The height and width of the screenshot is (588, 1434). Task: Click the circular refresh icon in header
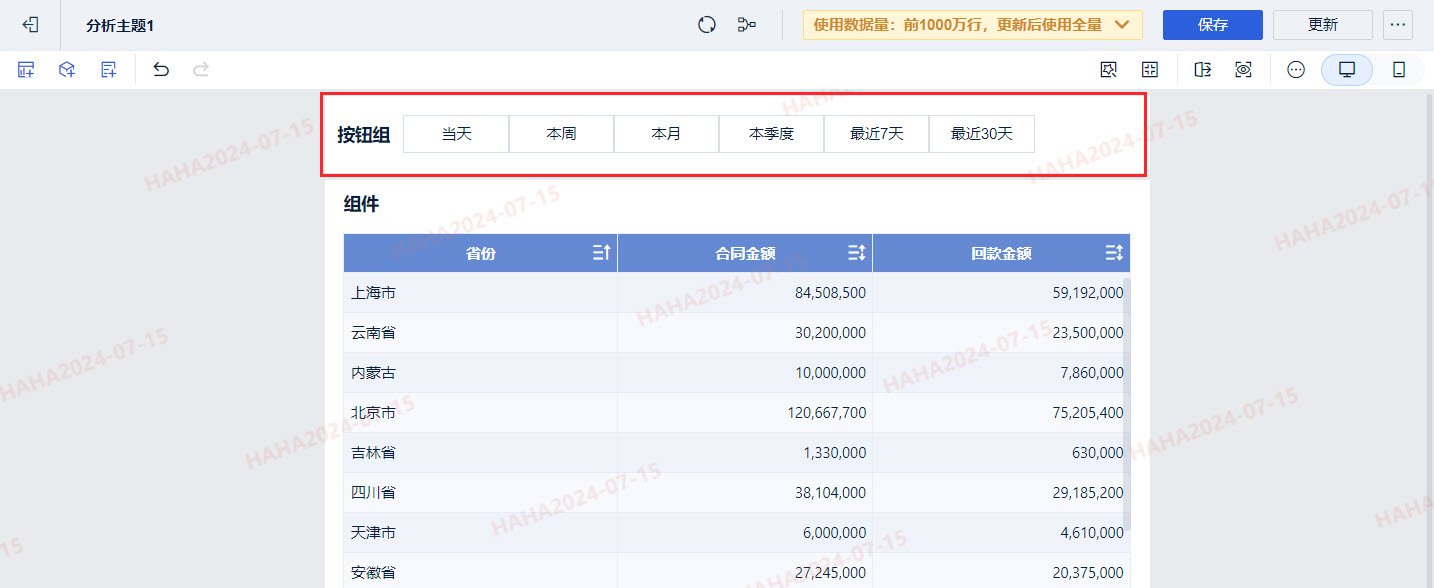(707, 25)
